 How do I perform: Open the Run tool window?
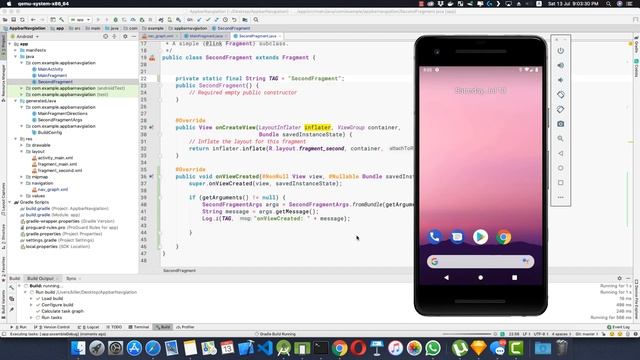coord(19,327)
